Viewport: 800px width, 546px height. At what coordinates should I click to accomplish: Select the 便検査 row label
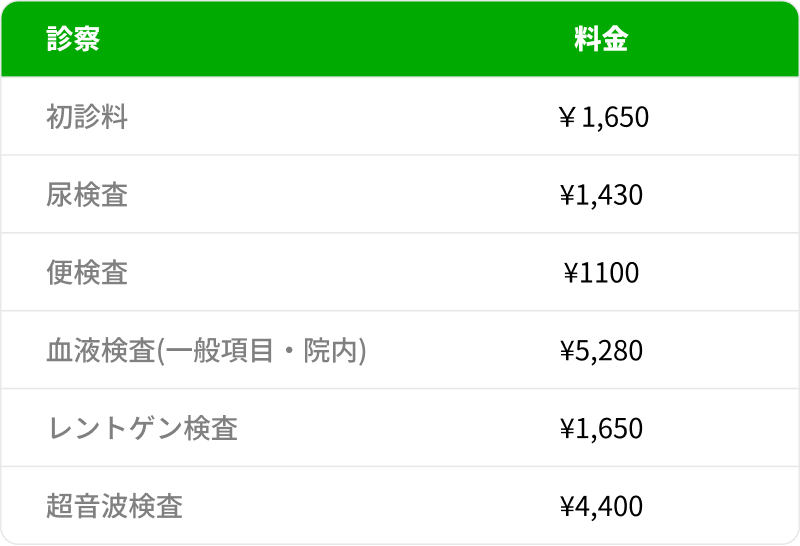[x=87, y=273]
